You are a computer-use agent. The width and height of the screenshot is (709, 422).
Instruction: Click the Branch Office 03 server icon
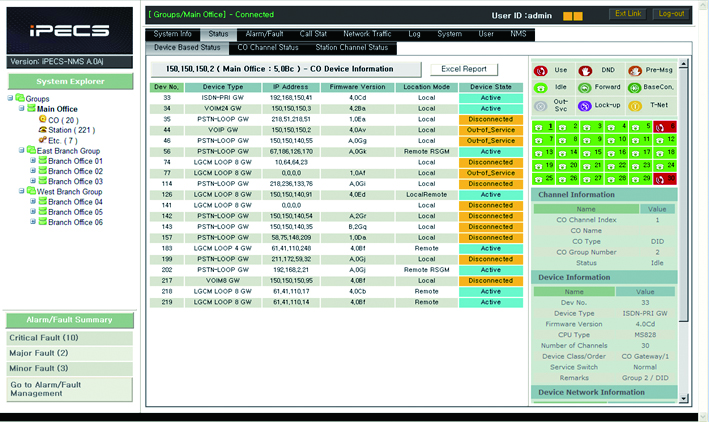click(43, 180)
